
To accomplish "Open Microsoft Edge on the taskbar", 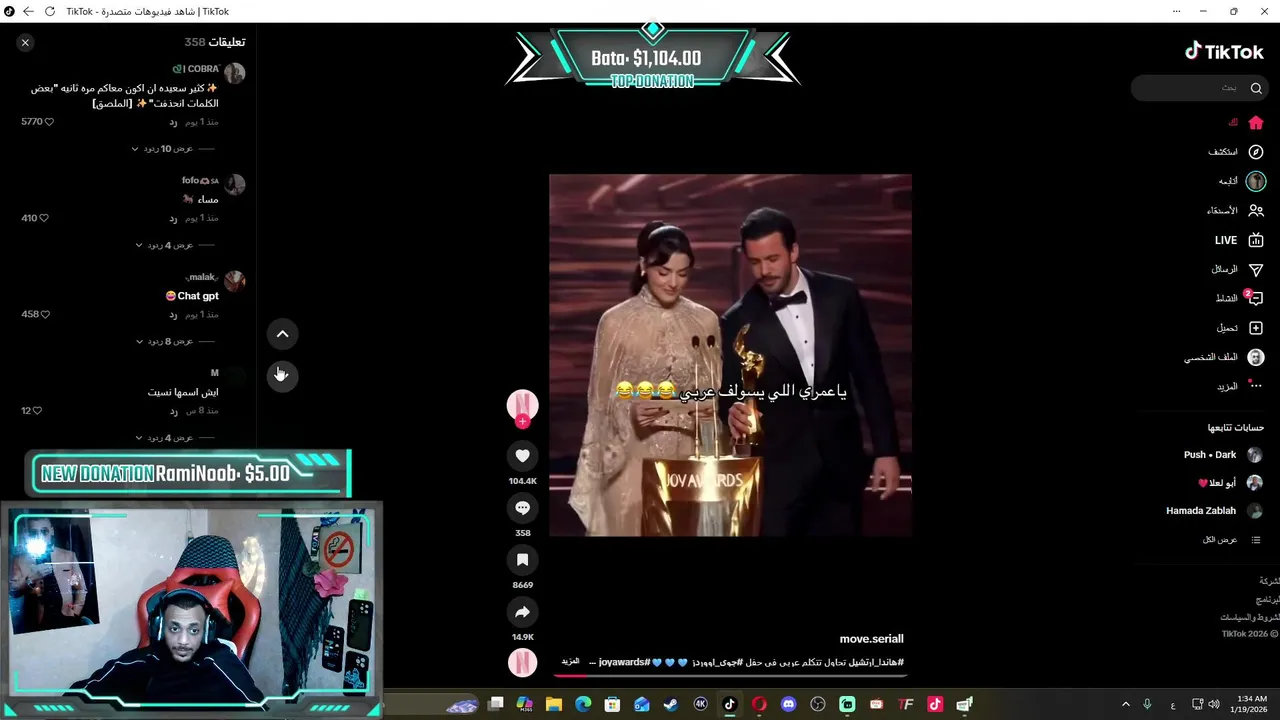I will [x=583, y=705].
